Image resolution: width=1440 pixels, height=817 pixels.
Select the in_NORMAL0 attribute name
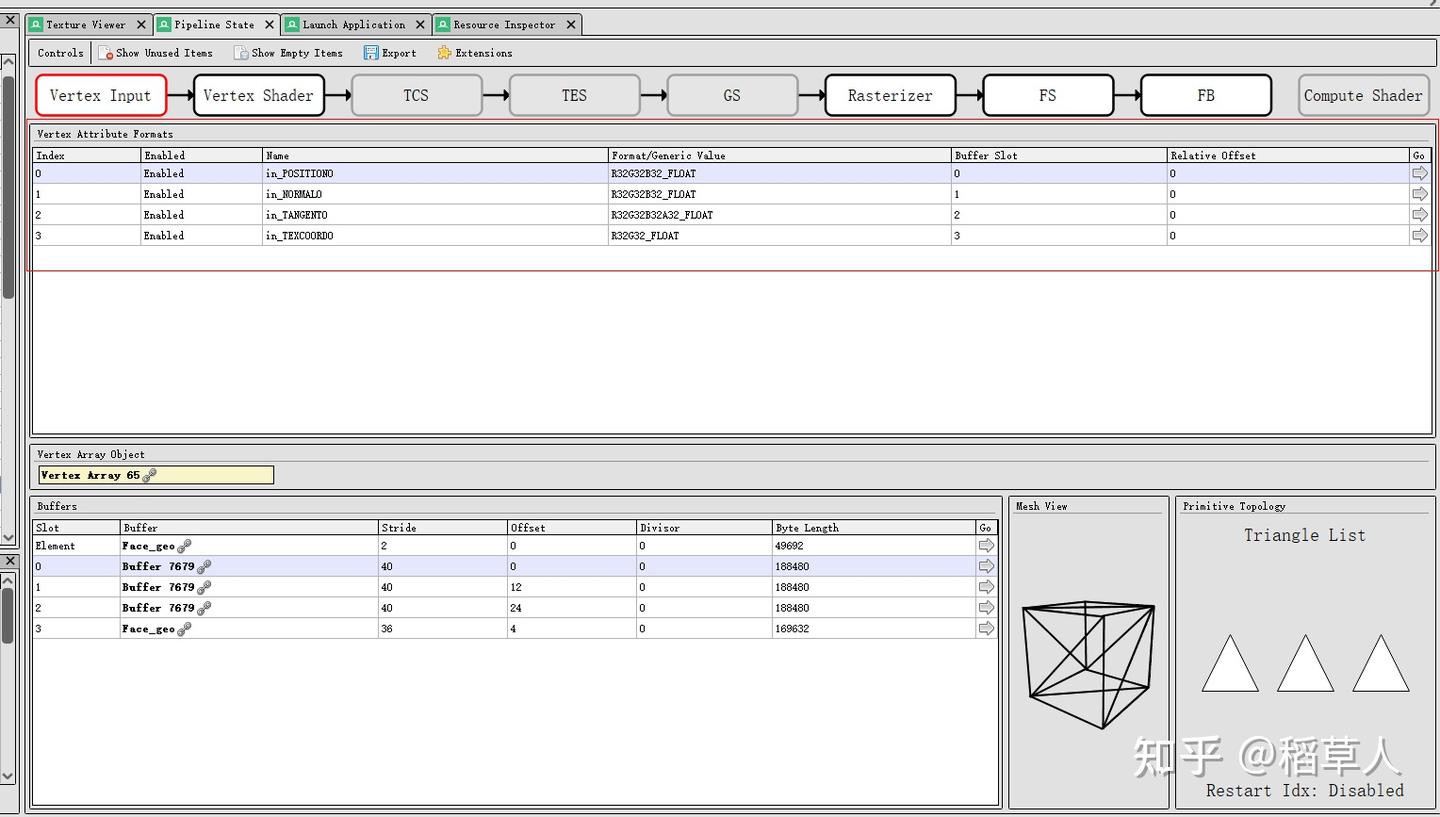click(294, 194)
